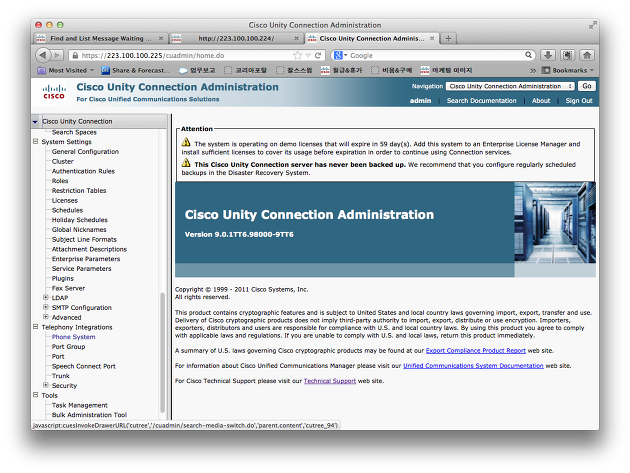Click the padlock site identity icon
630x473 pixels.
tap(75, 55)
